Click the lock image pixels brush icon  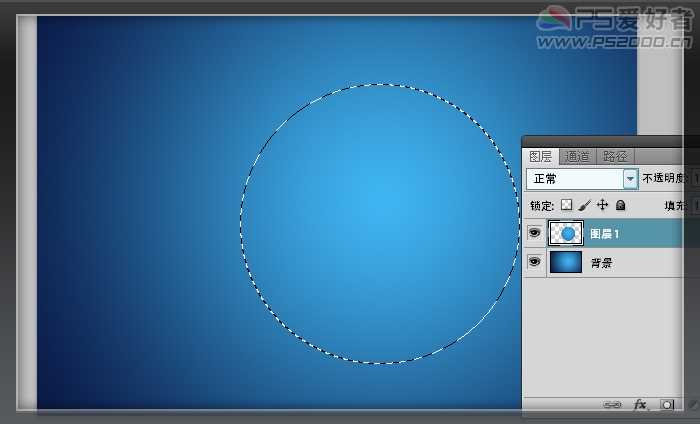585,205
